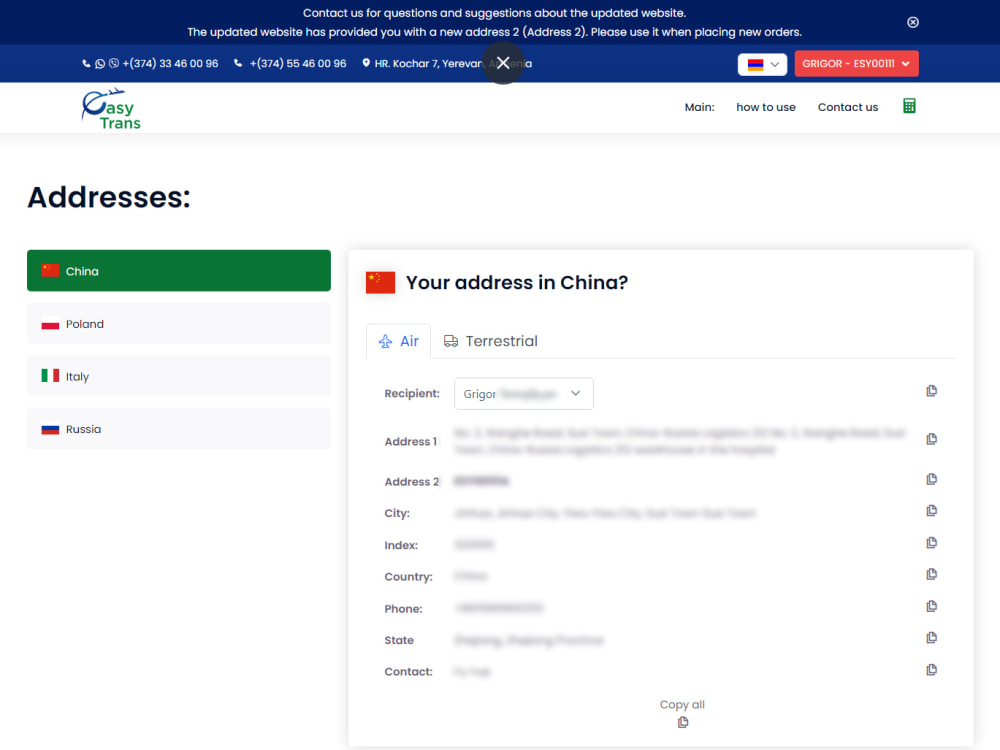Screen dimensions: 1000x750
Task: Copy the Contact value
Action: (x=931, y=670)
